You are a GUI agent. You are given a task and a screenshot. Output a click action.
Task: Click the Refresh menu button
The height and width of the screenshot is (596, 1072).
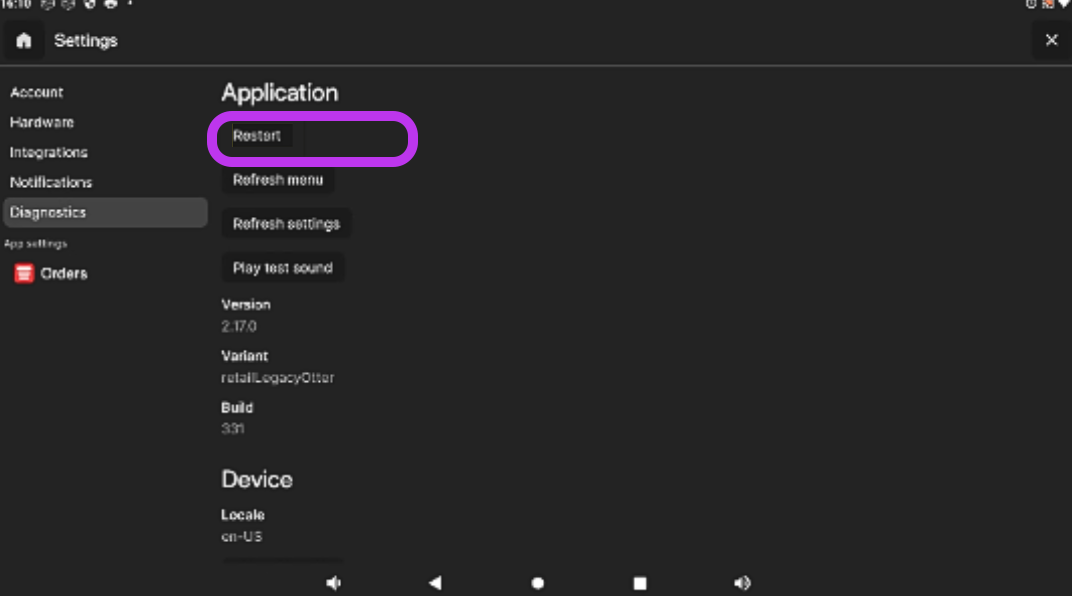click(278, 180)
